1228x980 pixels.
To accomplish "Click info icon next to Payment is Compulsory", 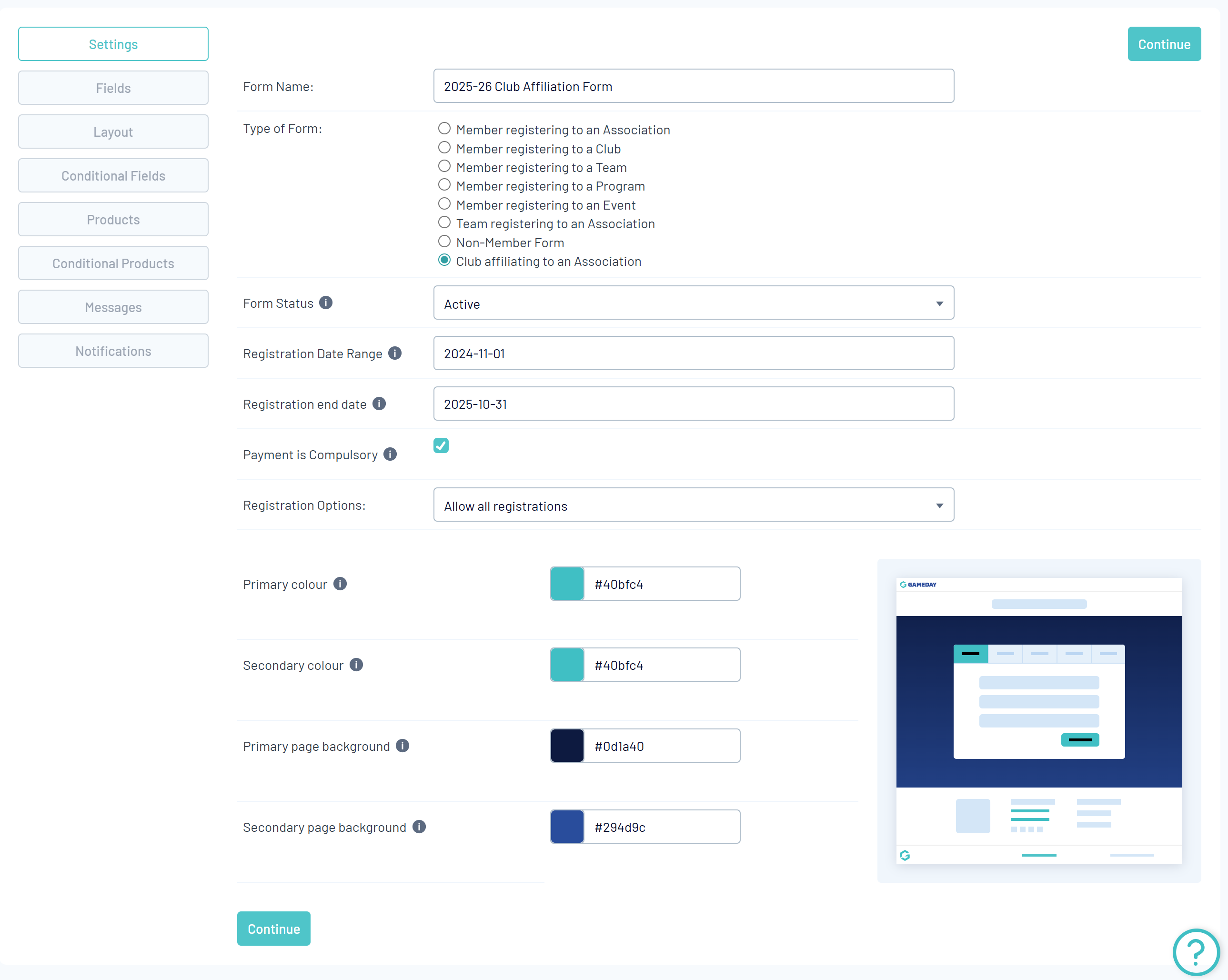I will point(390,454).
